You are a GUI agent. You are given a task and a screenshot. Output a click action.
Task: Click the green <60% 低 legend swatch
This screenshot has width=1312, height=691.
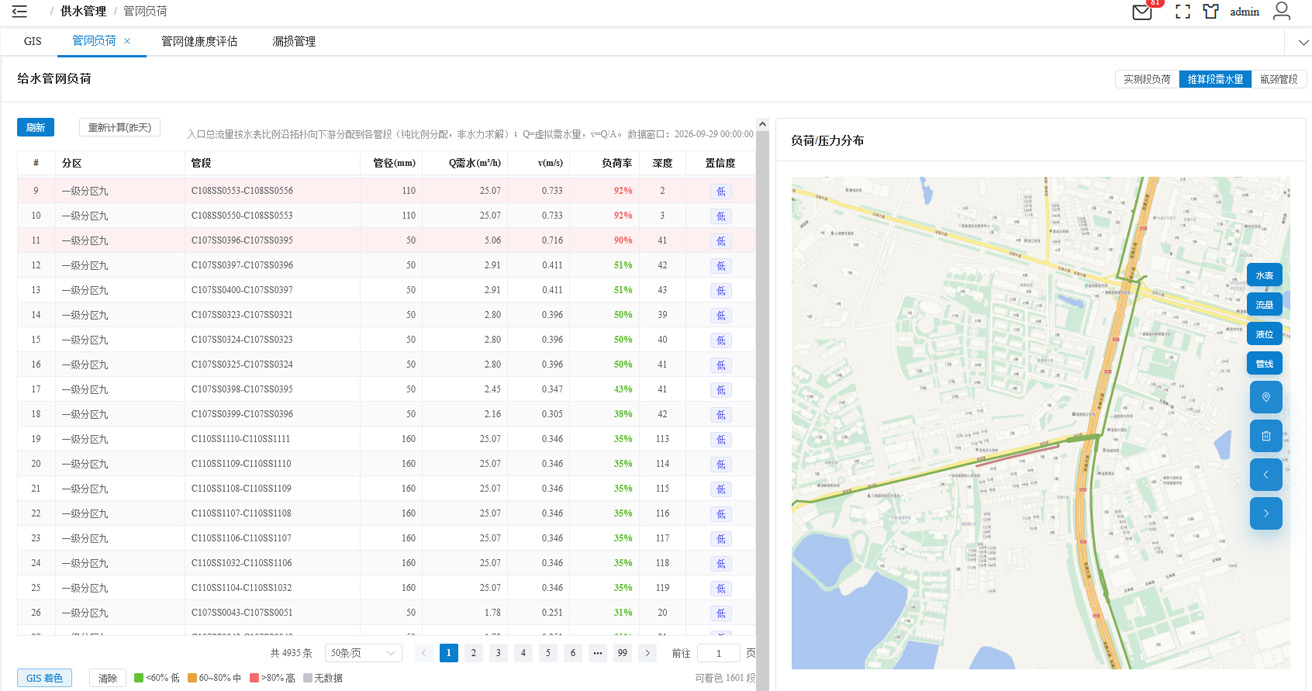point(139,678)
